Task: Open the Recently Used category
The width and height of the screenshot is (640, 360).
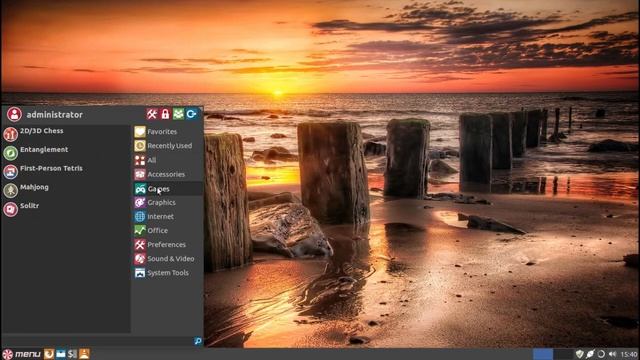Action: tap(168, 146)
